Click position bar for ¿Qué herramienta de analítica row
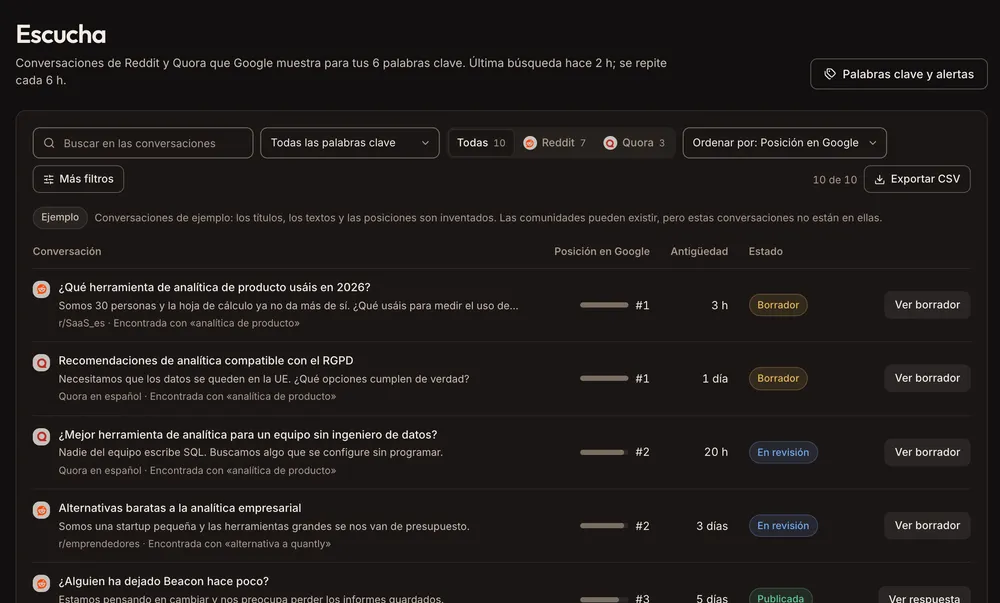 pyautogui.click(x=604, y=305)
